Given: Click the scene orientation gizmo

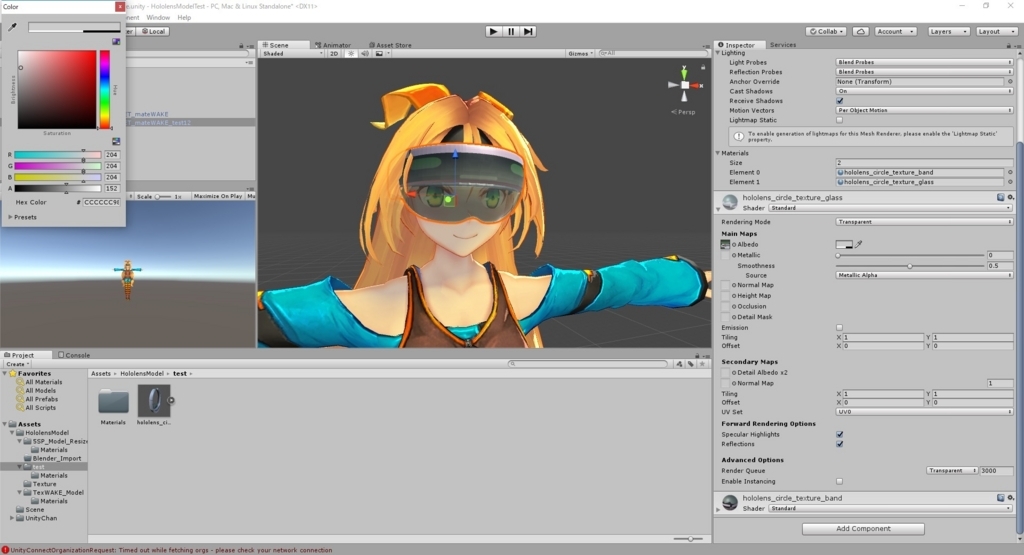Looking at the screenshot, I should pos(684,85).
